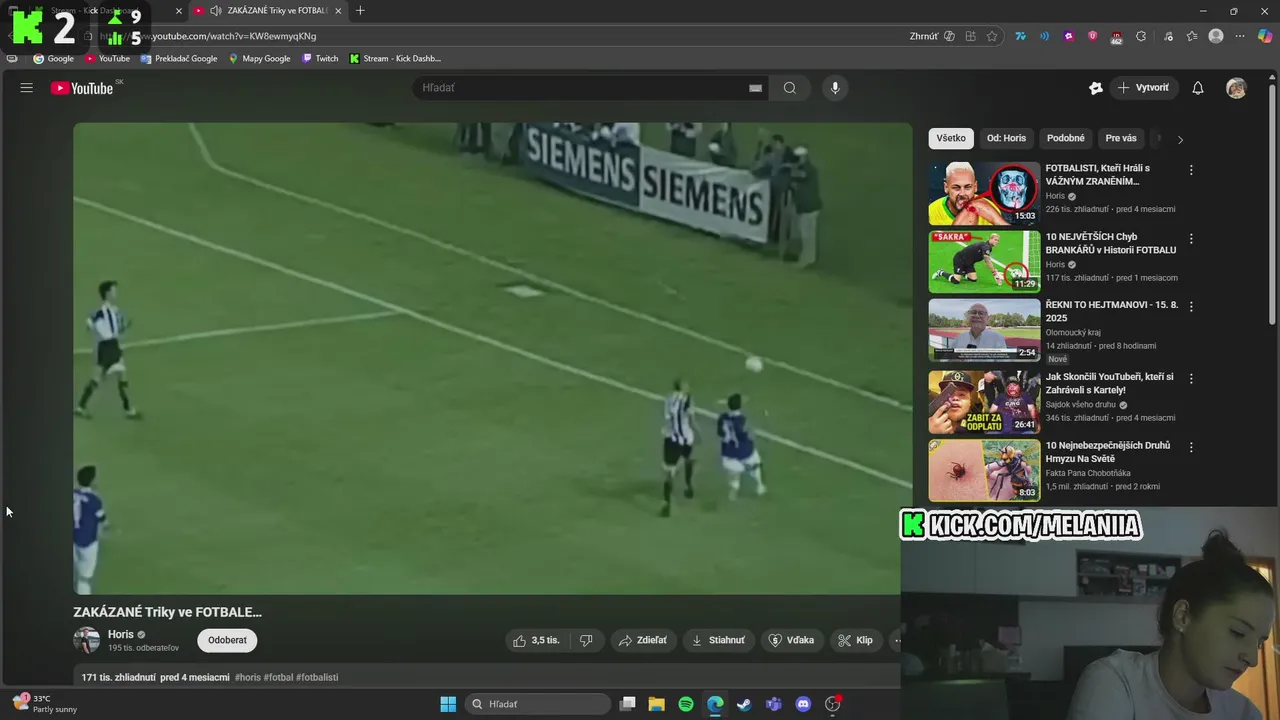Image resolution: width=1280 pixels, height=720 pixels.
Task: Select the Pre vás filter chip
Action: tap(1121, 139)
